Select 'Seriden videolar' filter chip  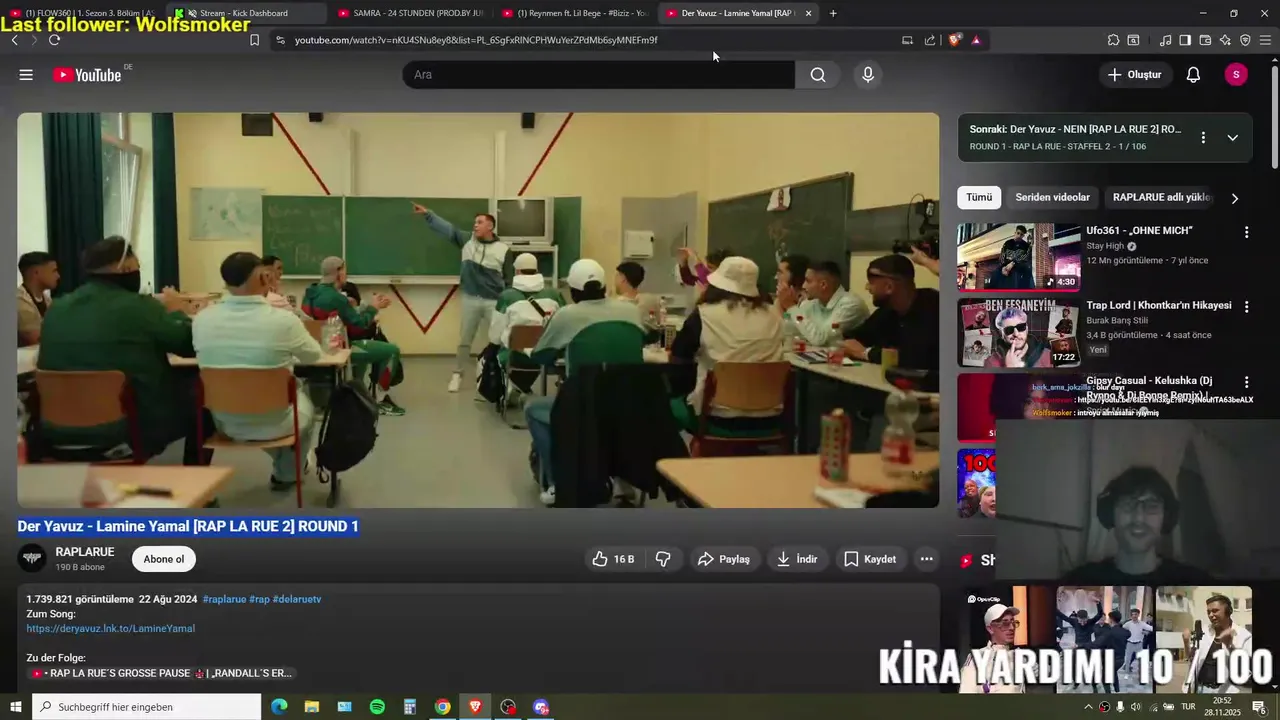pos(1052,197)
